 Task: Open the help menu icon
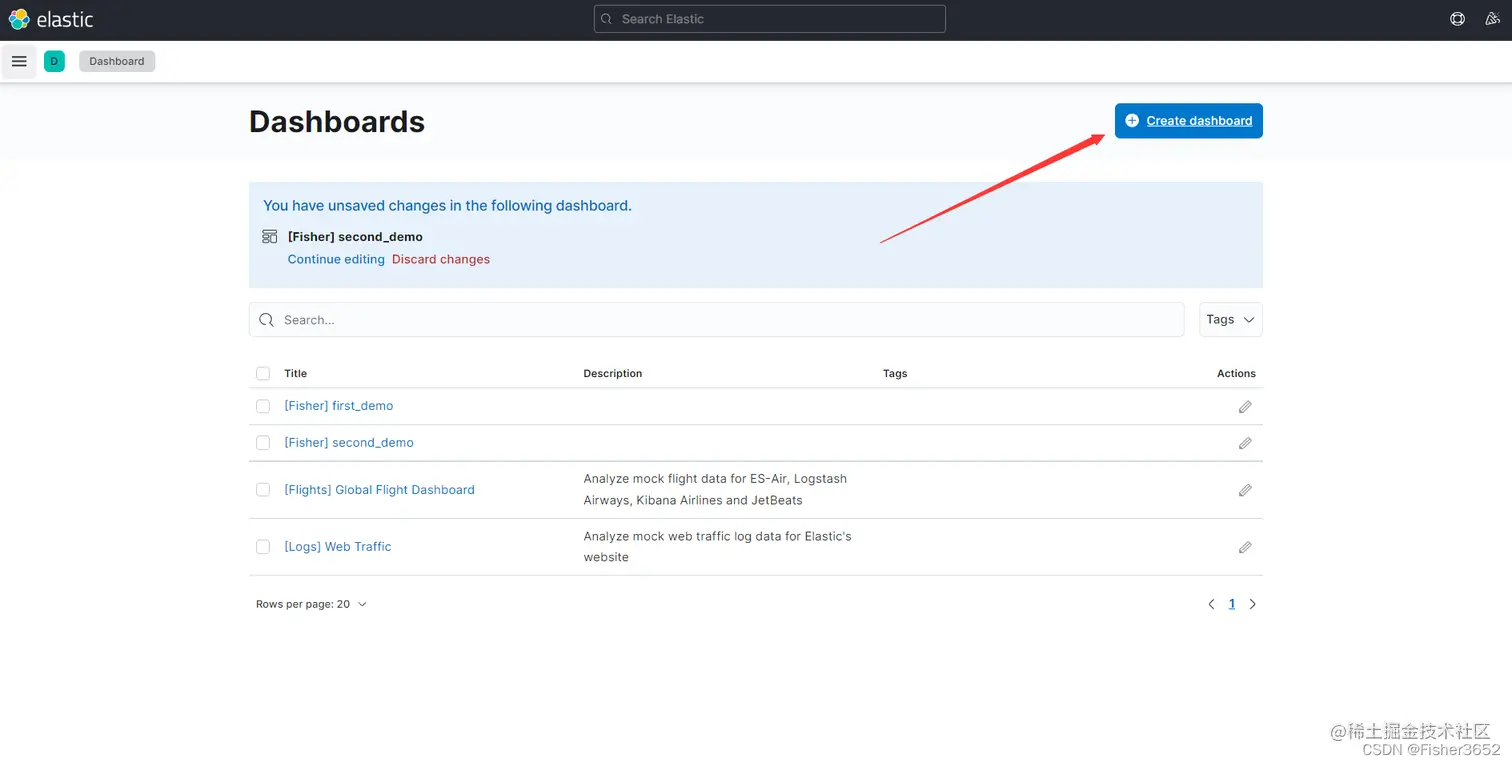(1457, 19)
